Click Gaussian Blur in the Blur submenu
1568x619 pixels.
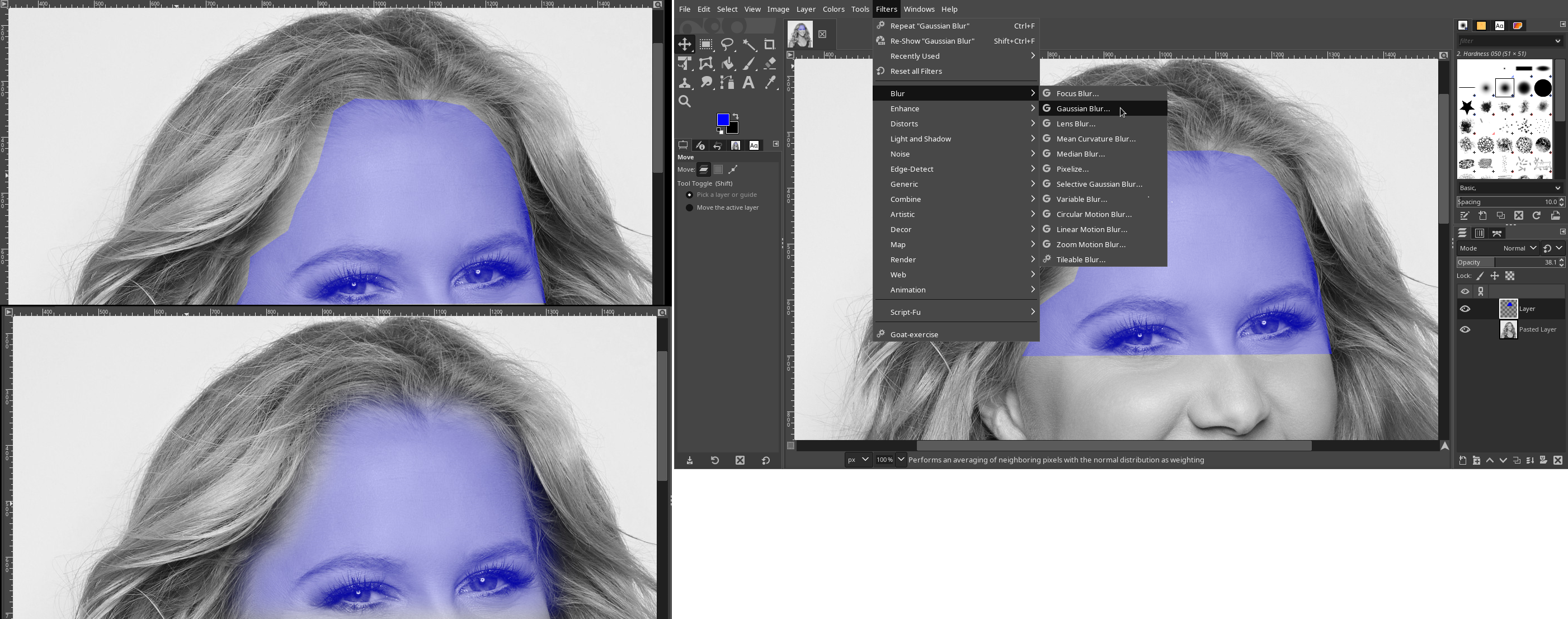pyautogui.click(x=1083, y=108)
